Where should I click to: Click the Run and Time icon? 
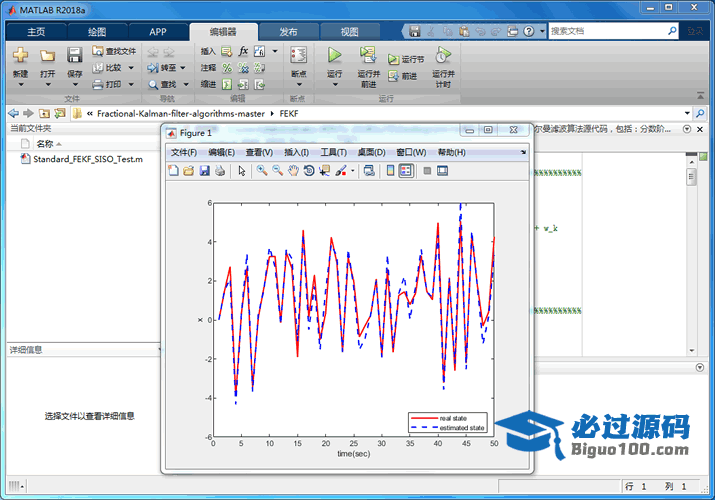click(443, 55)
